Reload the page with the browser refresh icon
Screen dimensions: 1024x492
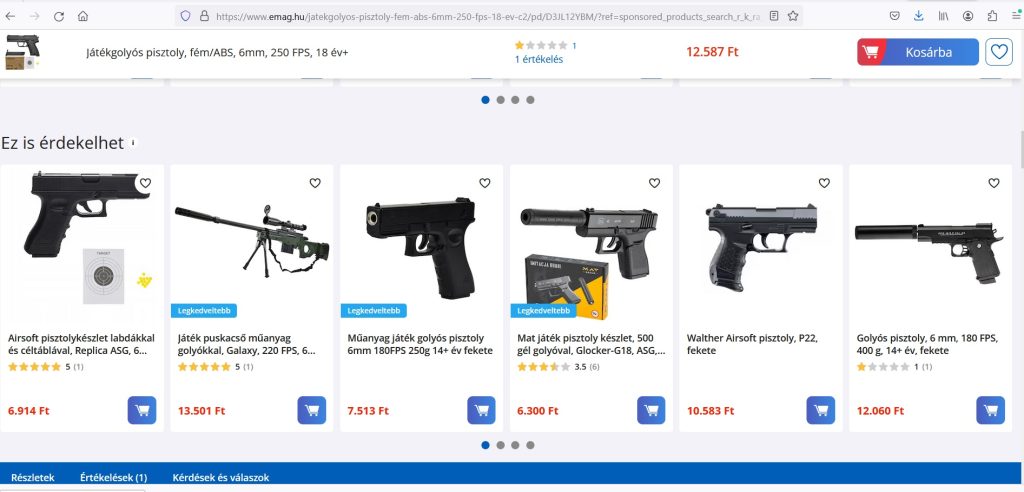click(x=59, y=16)
